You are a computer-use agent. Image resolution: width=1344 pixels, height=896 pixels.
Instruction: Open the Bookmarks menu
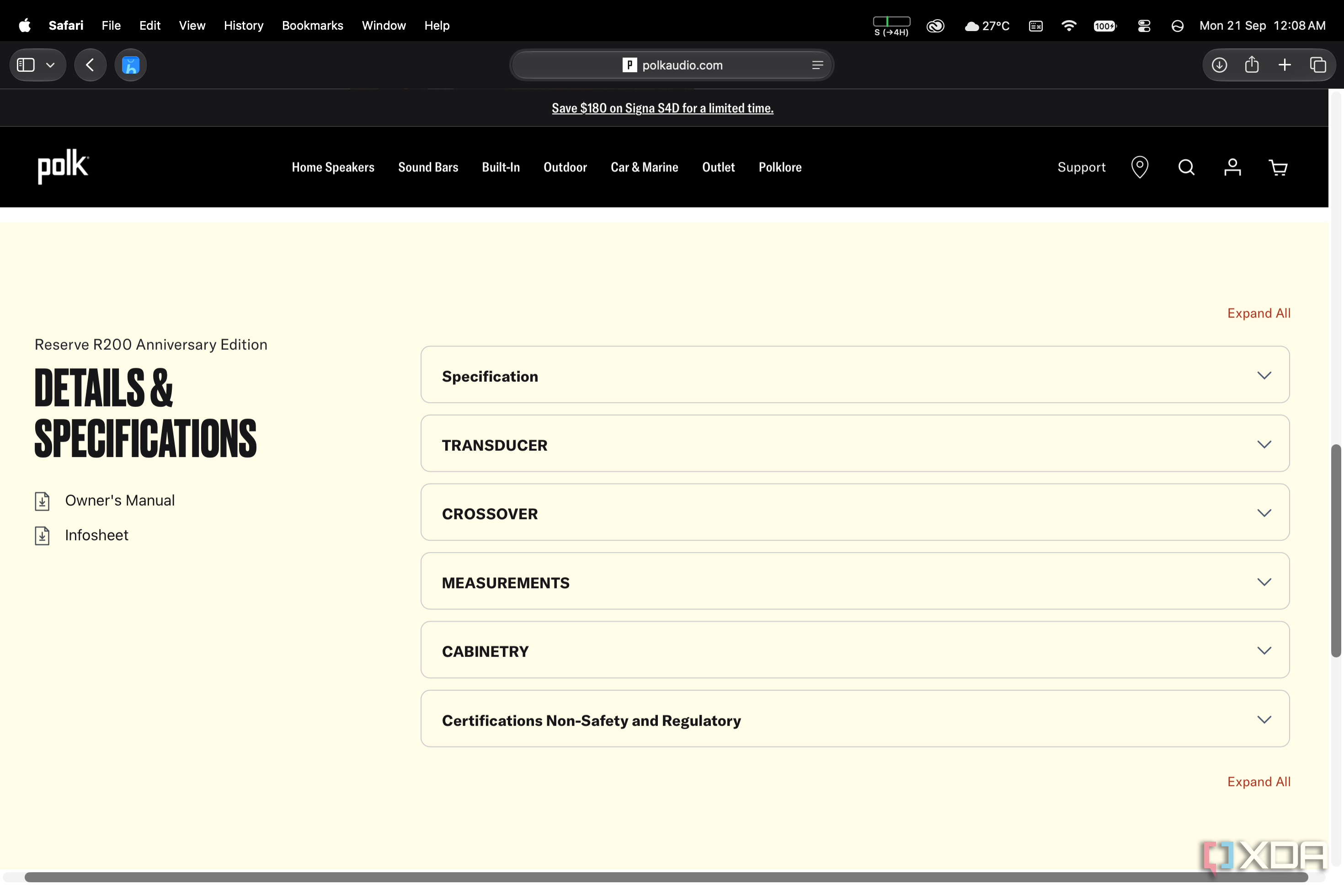313,25
